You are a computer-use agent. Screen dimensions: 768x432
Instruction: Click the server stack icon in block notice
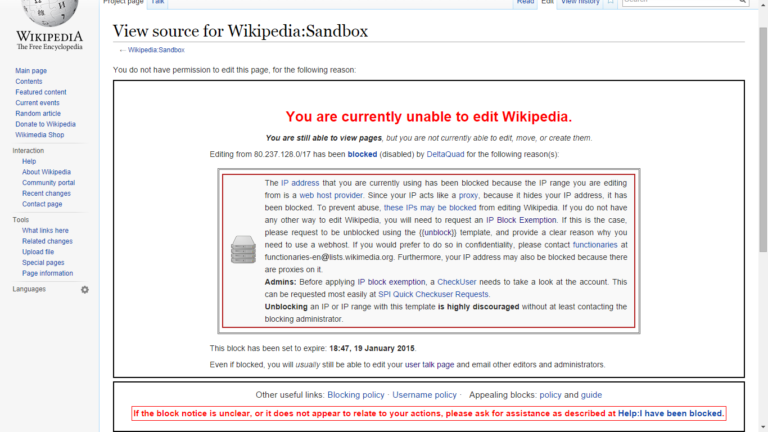(x=243, y=250)
